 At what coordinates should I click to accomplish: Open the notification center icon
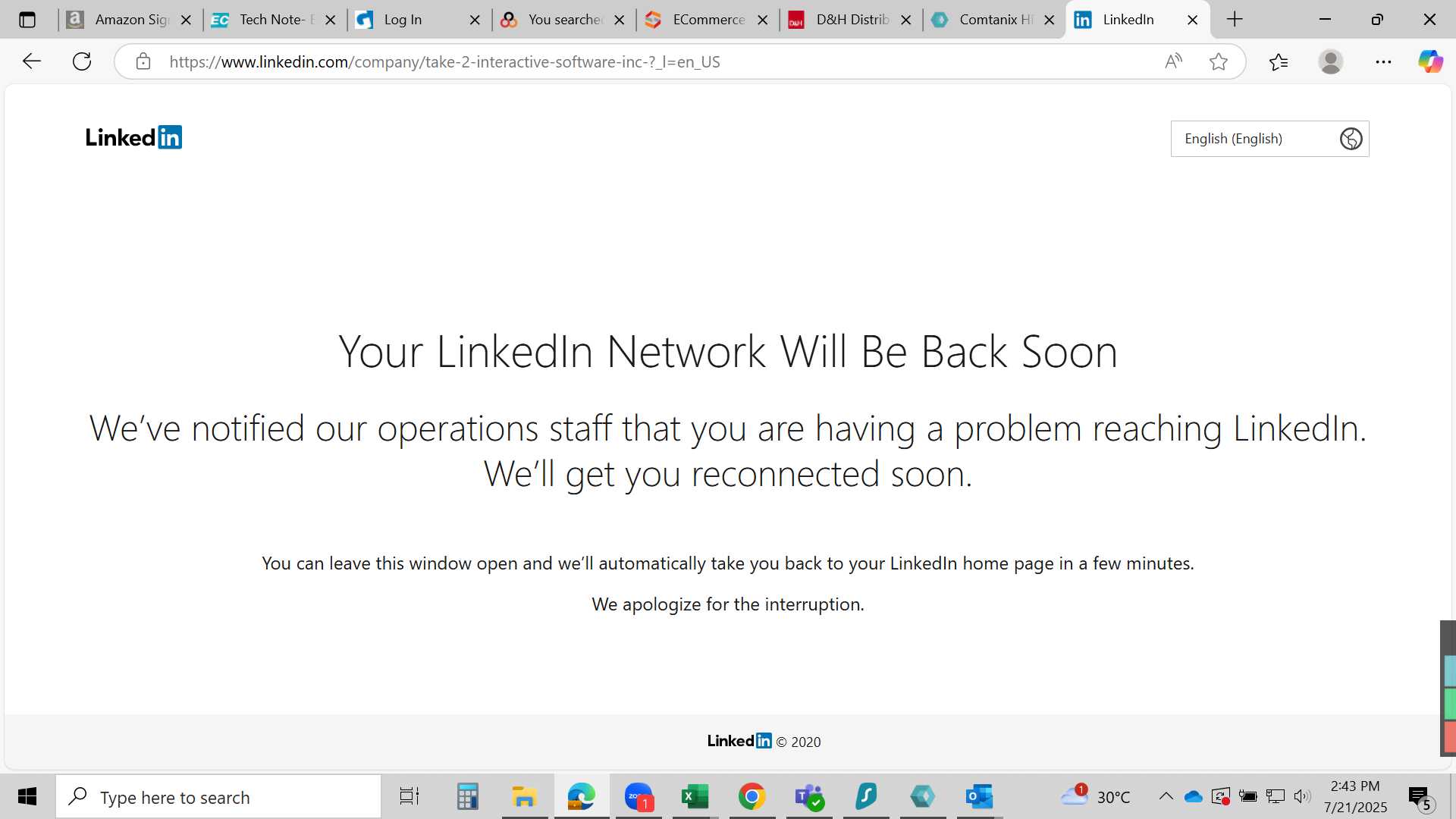pos(1420,798)
